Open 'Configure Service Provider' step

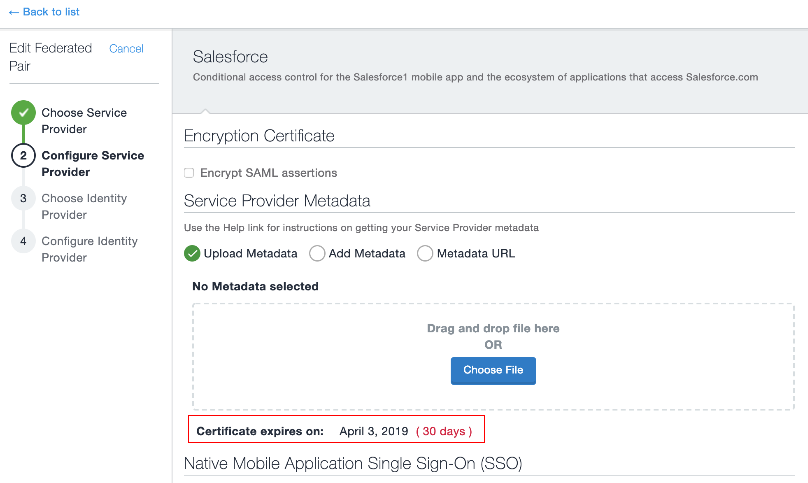click(x=93, y=163)
